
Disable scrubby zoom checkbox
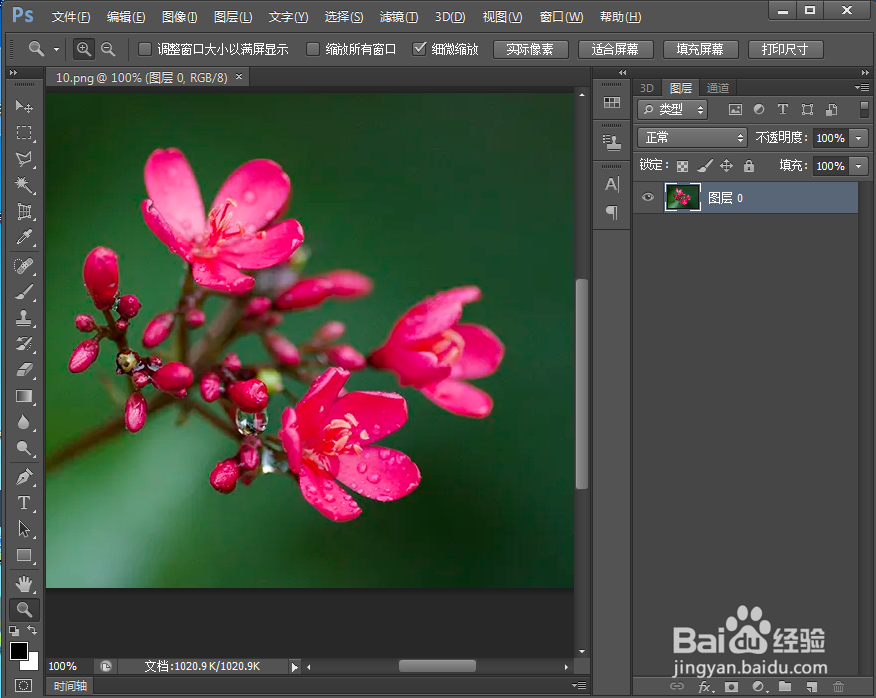[x=419, y=49]
